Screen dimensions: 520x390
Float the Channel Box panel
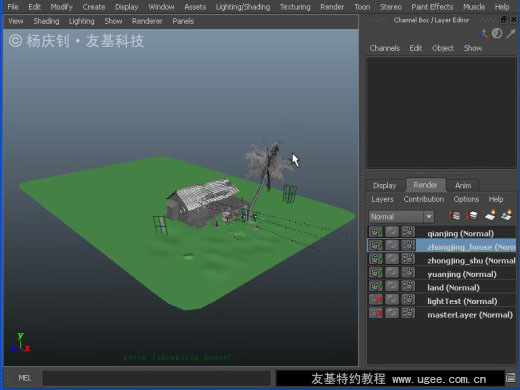click(504, 20)
